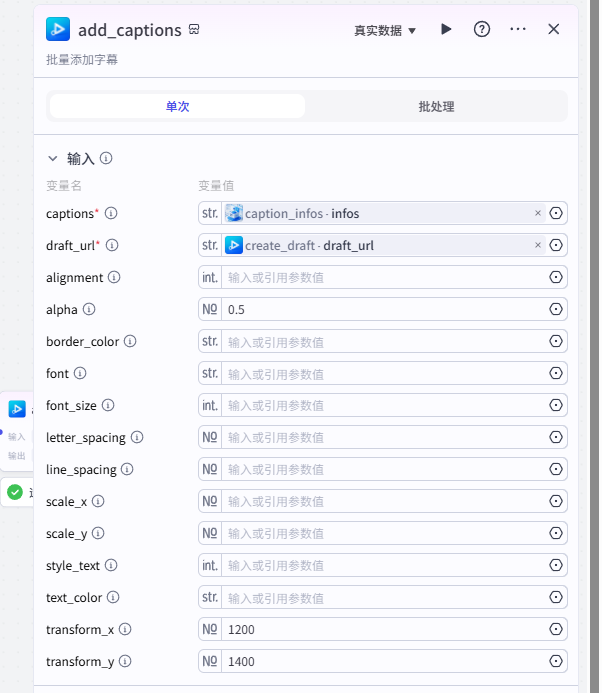Screen dimensions: 602x693
Task: Show info for letter_spacing parameter
Action: (x=137, y=437)
